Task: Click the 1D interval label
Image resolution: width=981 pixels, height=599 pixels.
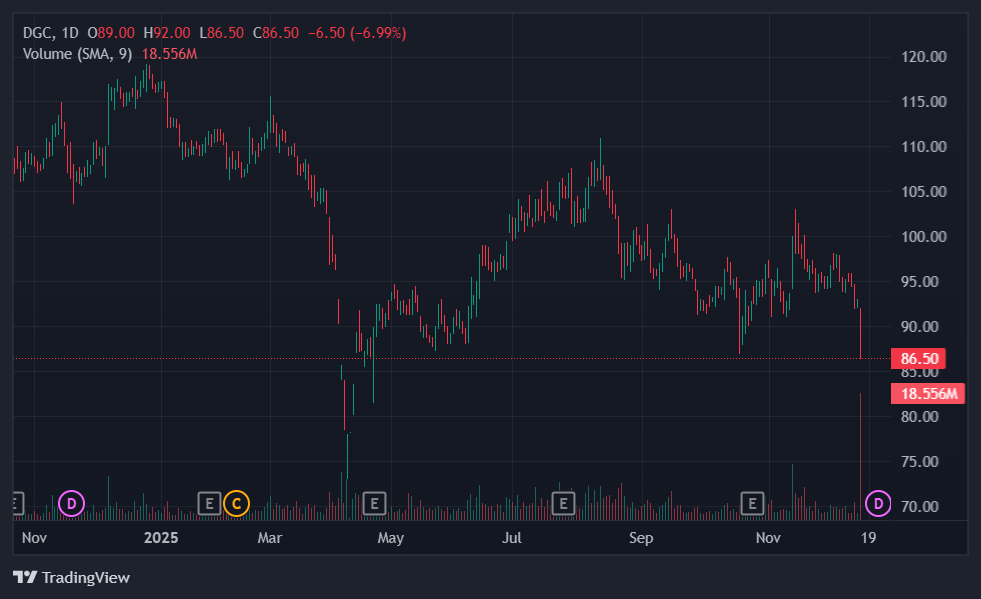Action: pos(69,33)
